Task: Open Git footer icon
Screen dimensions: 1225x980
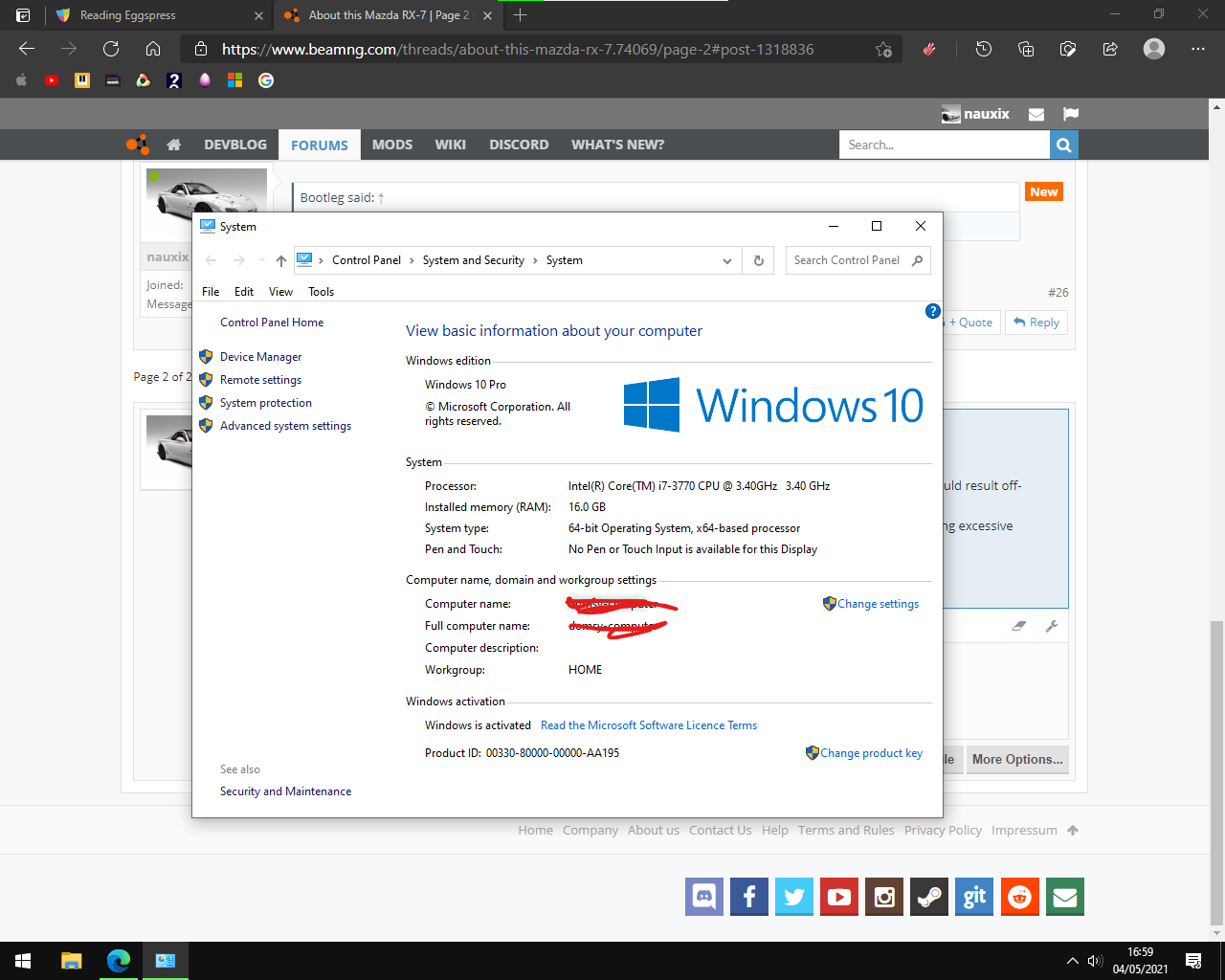Action: [x=974, y=897]
